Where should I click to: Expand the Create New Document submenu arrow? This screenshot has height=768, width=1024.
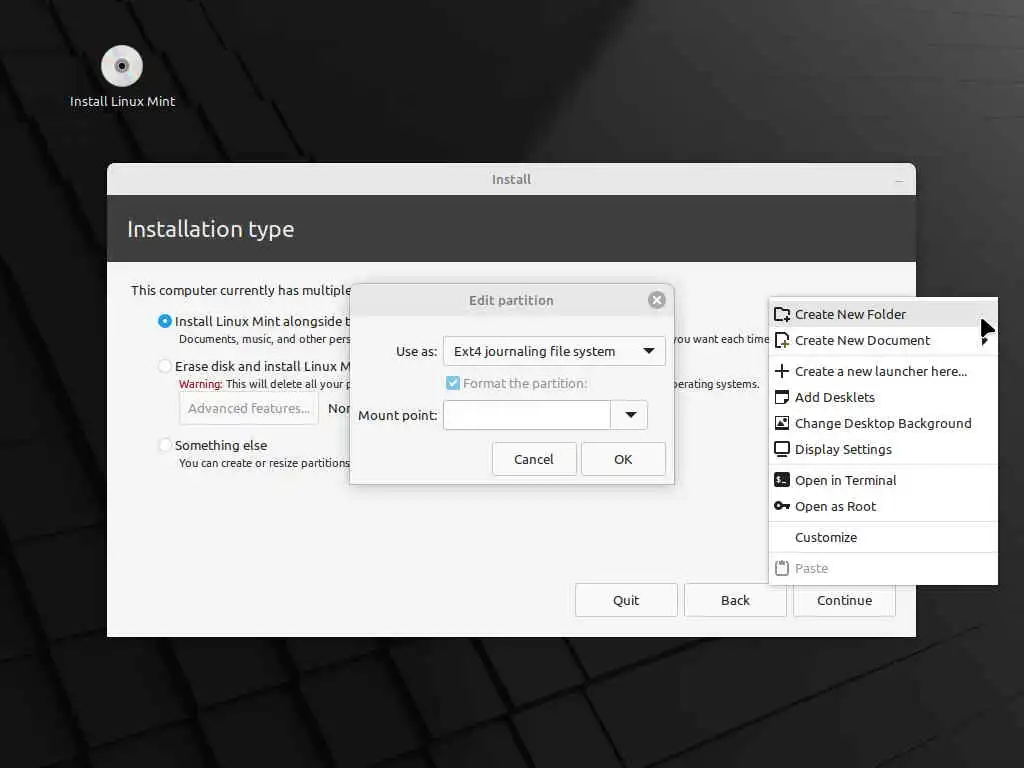tap(984, 341)
